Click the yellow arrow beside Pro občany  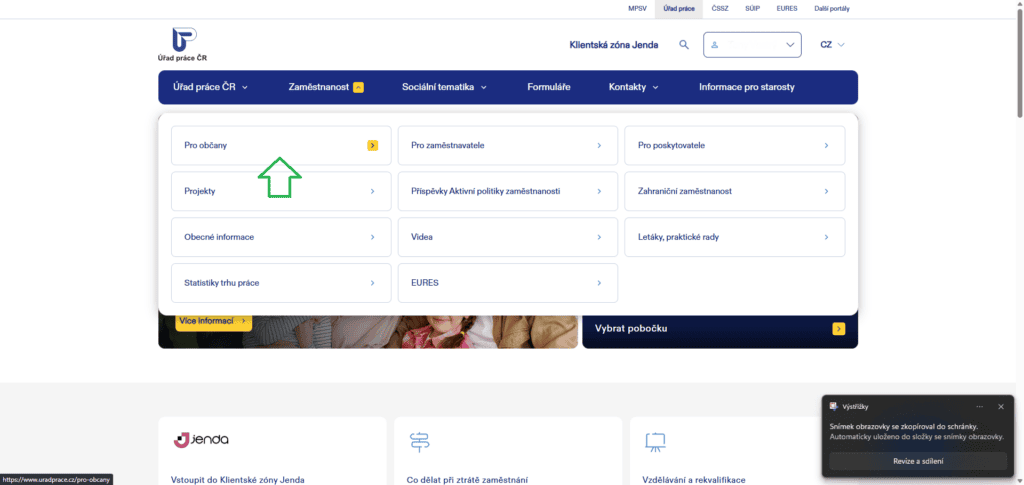point(372,146)
